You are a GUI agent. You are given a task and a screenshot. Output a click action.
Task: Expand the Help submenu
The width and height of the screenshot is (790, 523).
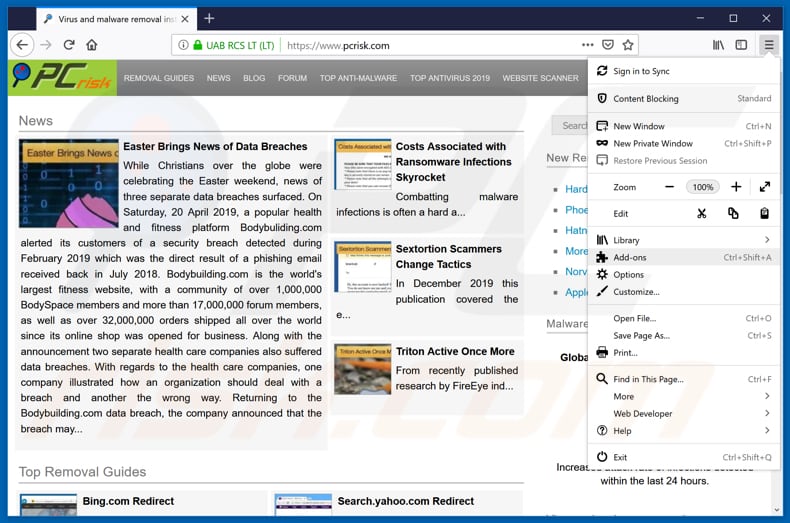point(767,430)
